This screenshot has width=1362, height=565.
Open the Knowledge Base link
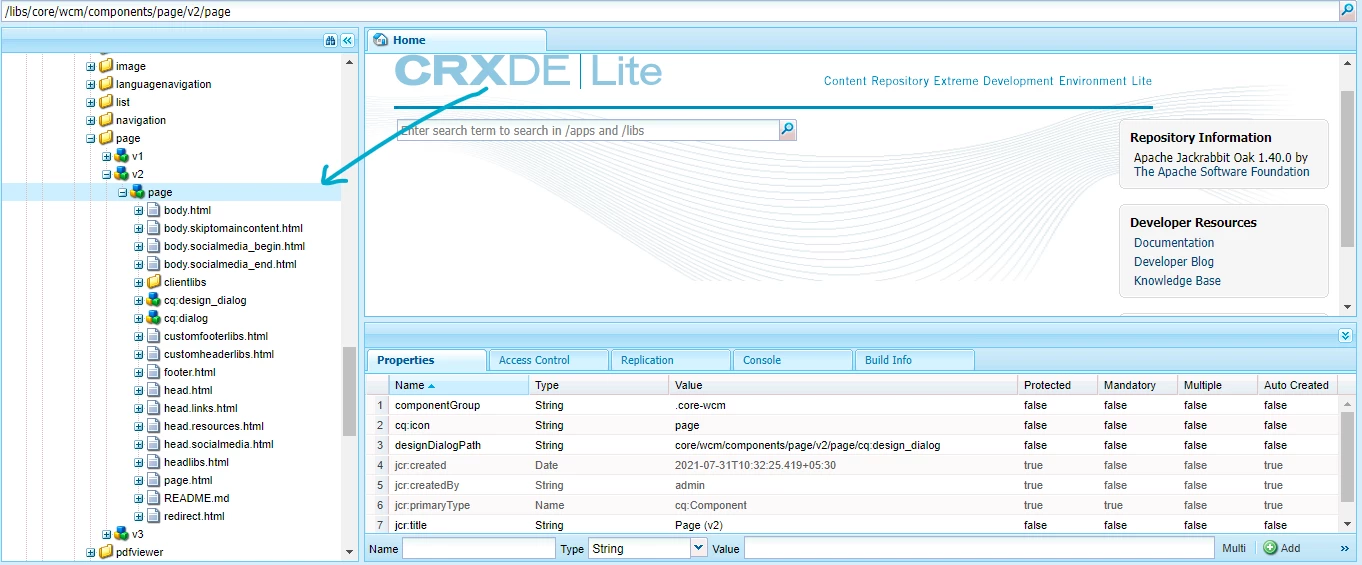[x=1177, y=281]
